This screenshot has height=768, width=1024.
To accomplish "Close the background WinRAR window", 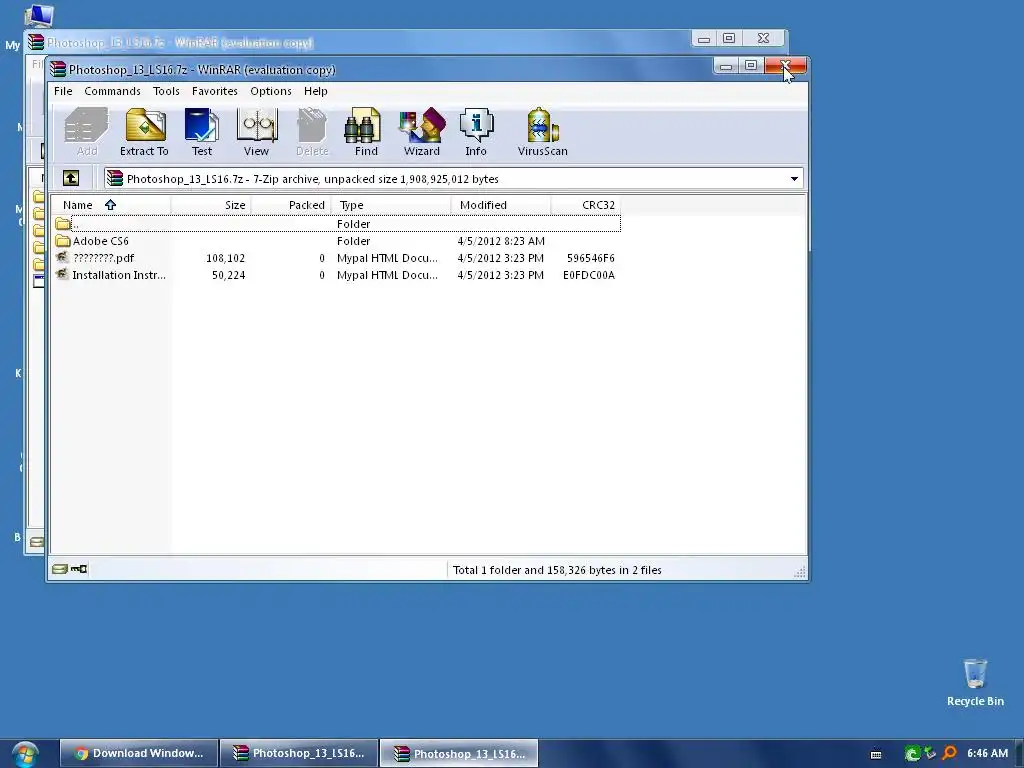I will (763, 39).
